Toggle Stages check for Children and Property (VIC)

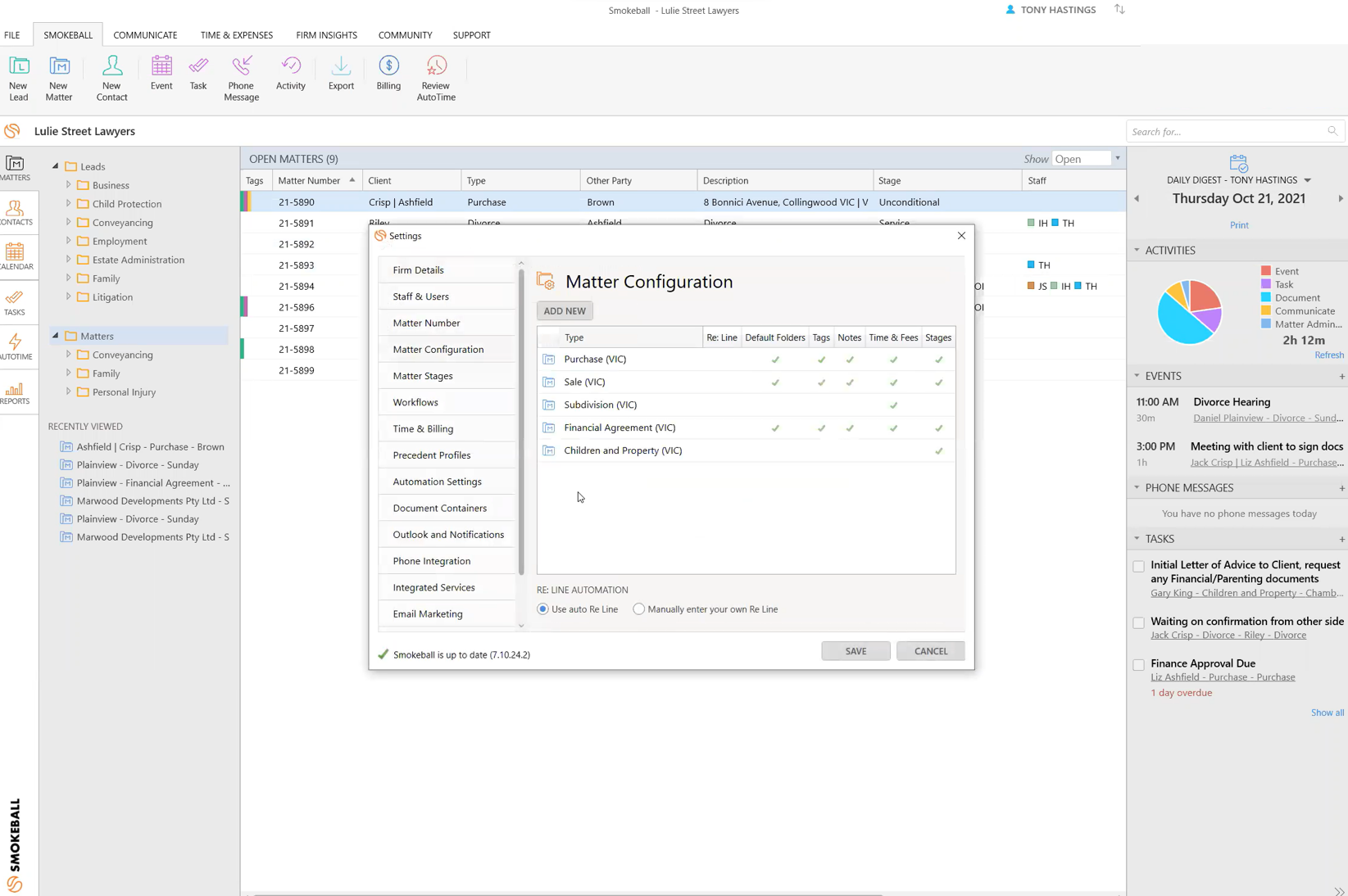click(x=938, y=451)
